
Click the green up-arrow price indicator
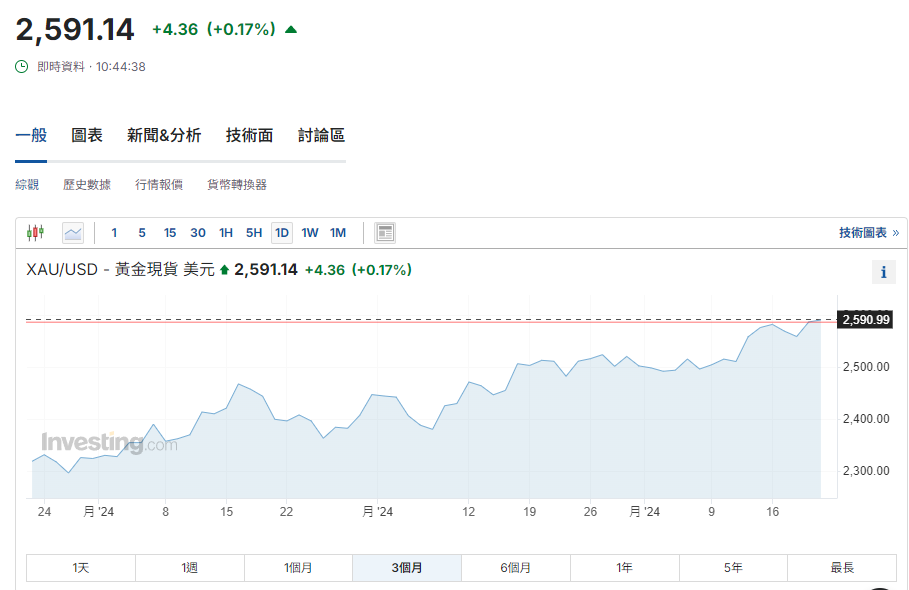291,30
